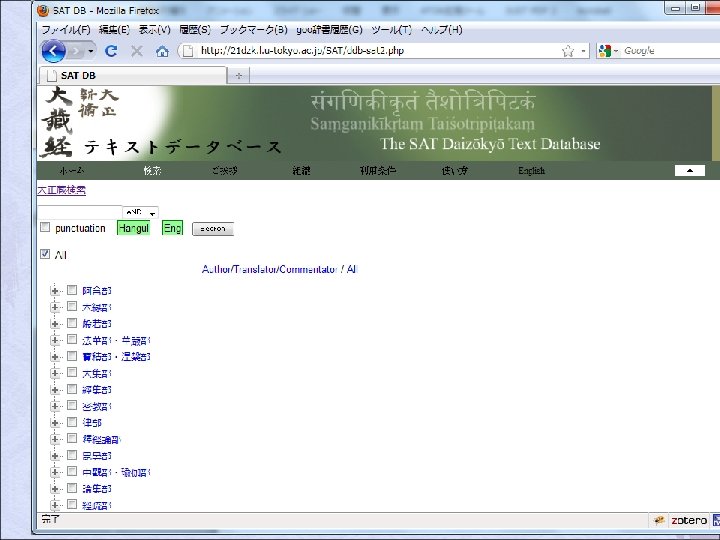The height and width of the screenshot is (540, 720).
Task: Open the ファイル(F) menu
Action: click(66, 30)
